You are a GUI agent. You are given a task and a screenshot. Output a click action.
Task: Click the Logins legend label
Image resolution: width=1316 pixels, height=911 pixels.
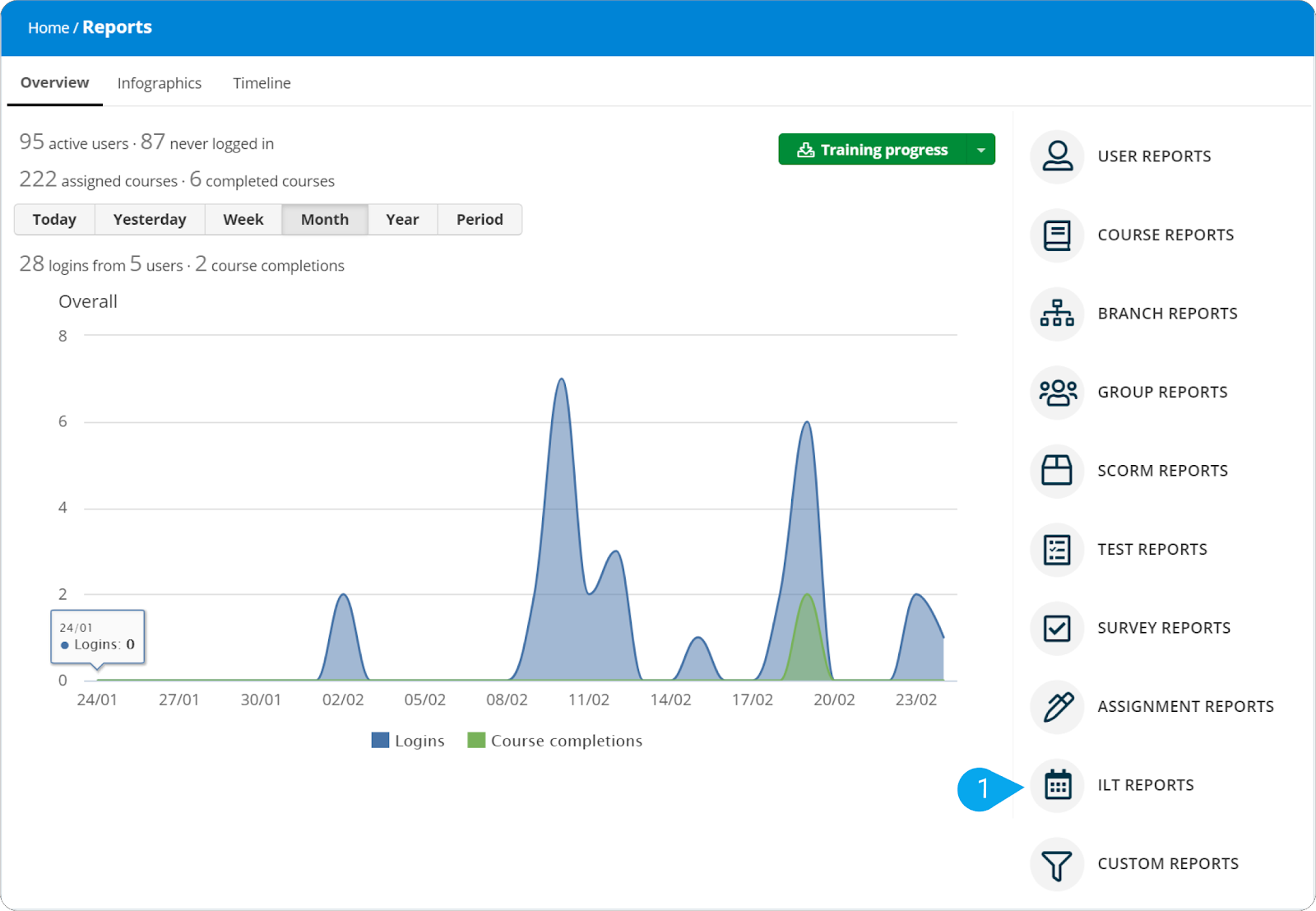[x=419, y=741]
